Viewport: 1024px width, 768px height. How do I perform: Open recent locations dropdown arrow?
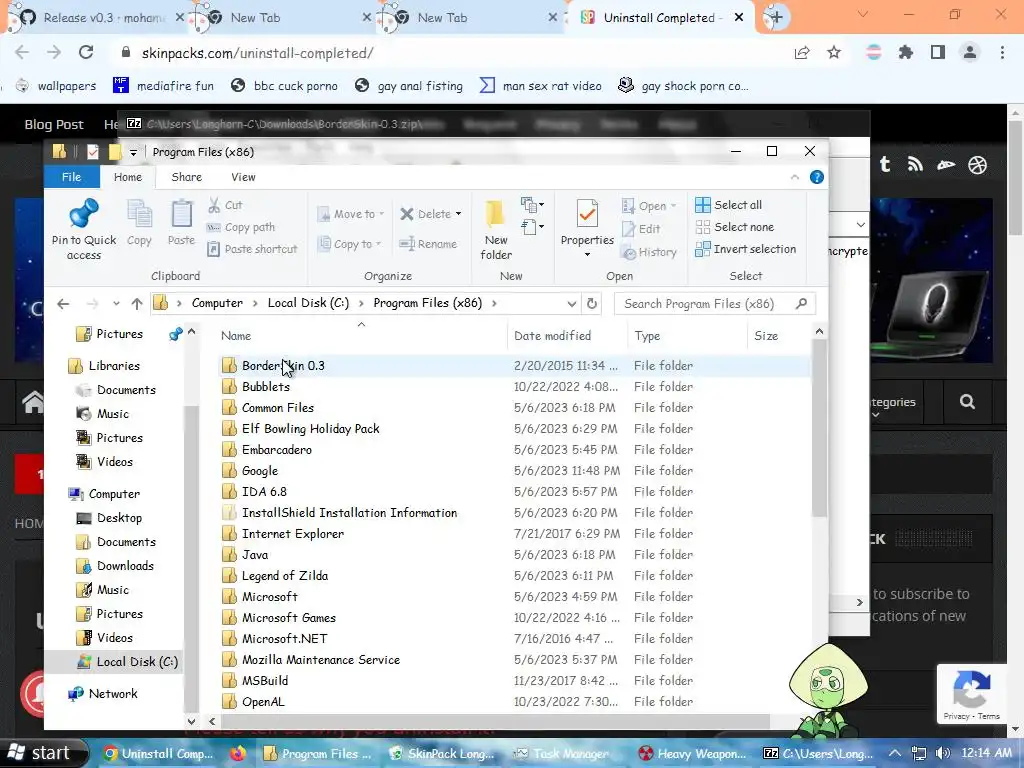pyautogui.click(x=116, y=304)
